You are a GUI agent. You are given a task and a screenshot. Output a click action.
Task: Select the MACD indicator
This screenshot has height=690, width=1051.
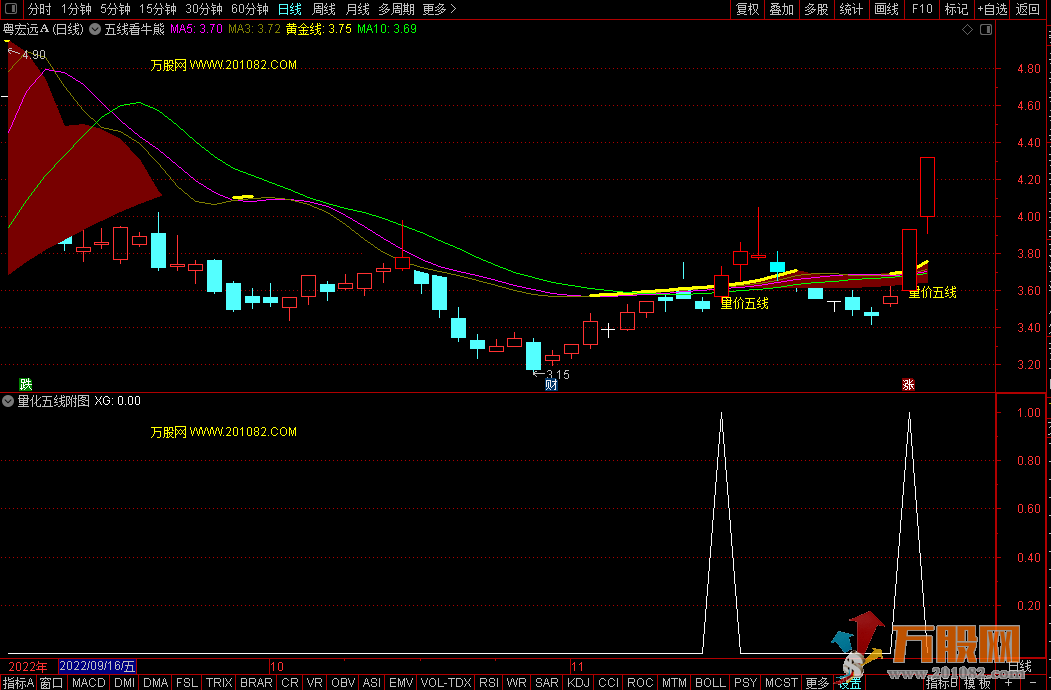click(88, 683)
